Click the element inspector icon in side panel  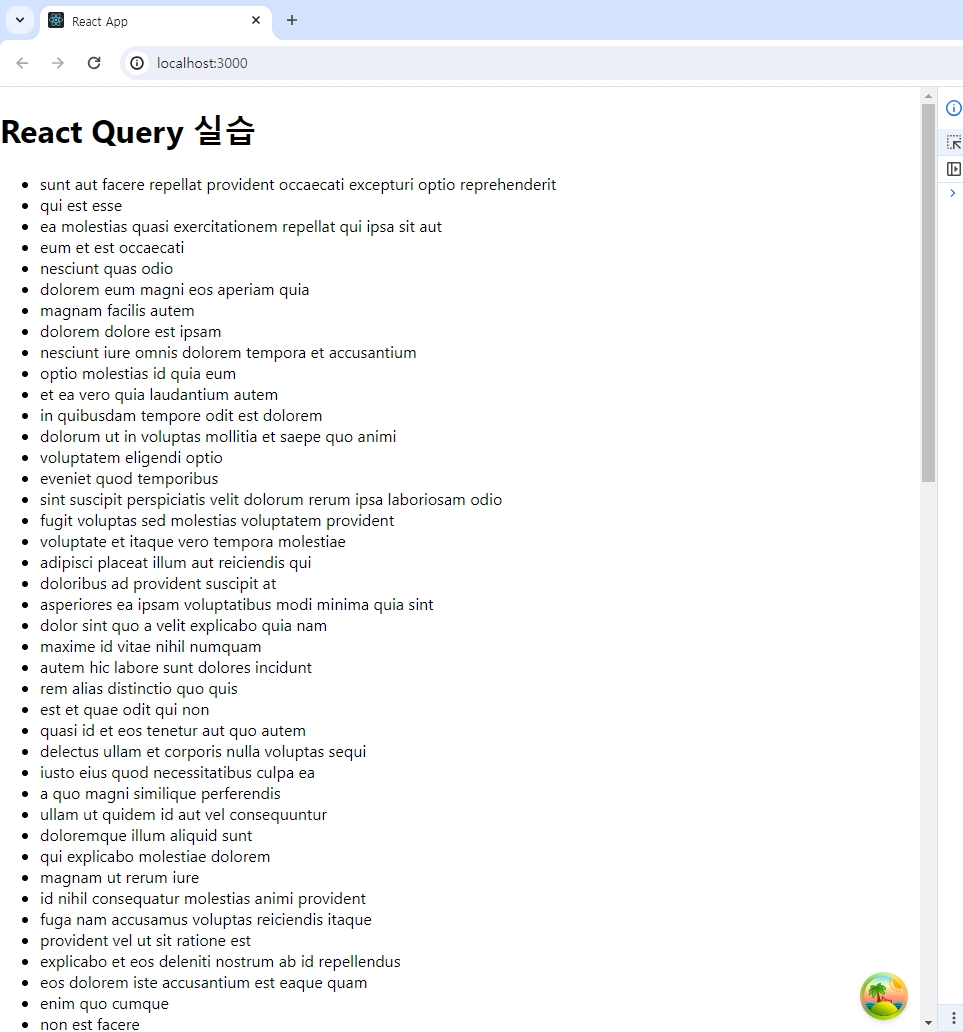(x=953, y=142)
